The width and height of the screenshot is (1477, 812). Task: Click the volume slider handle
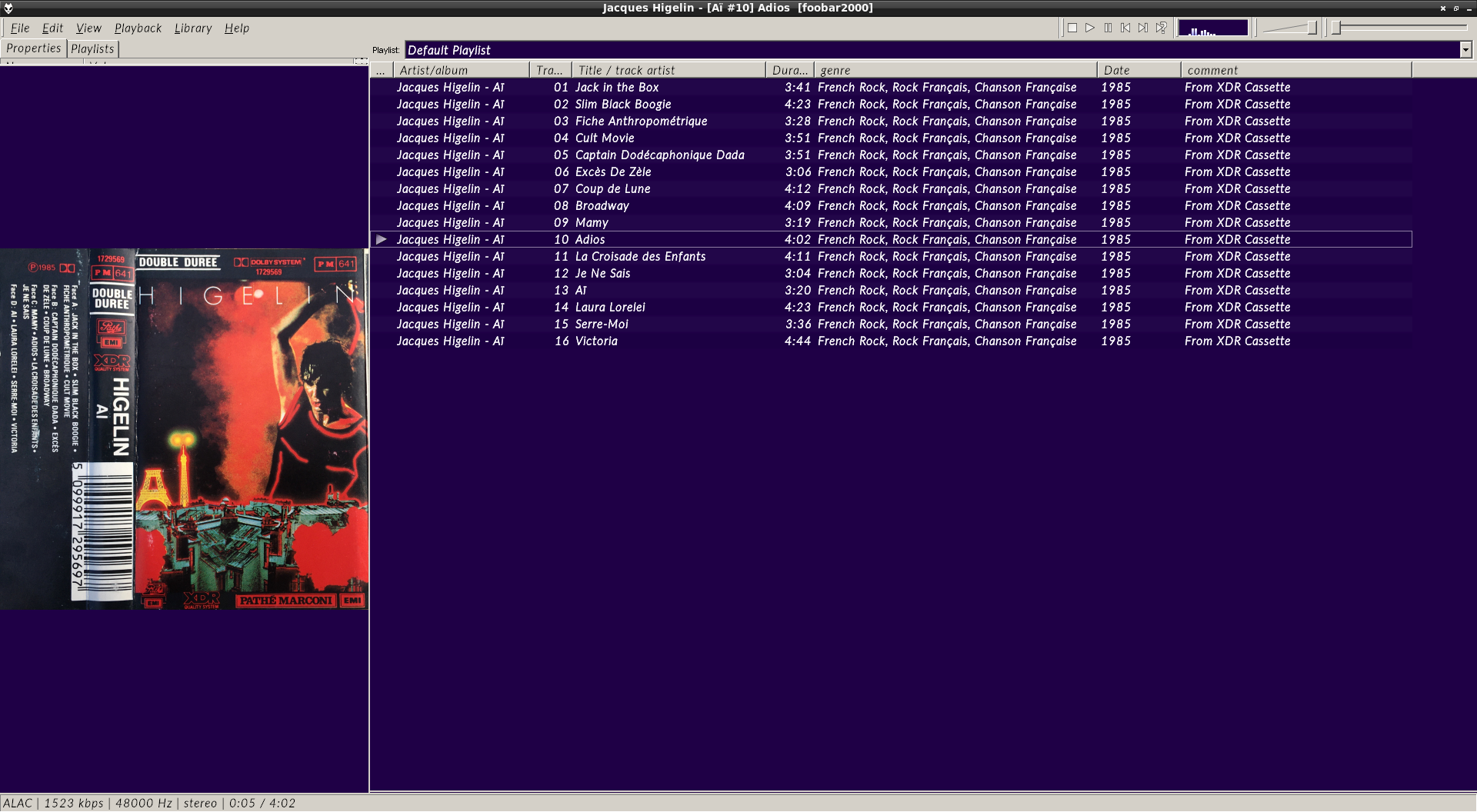(1312, 28)
